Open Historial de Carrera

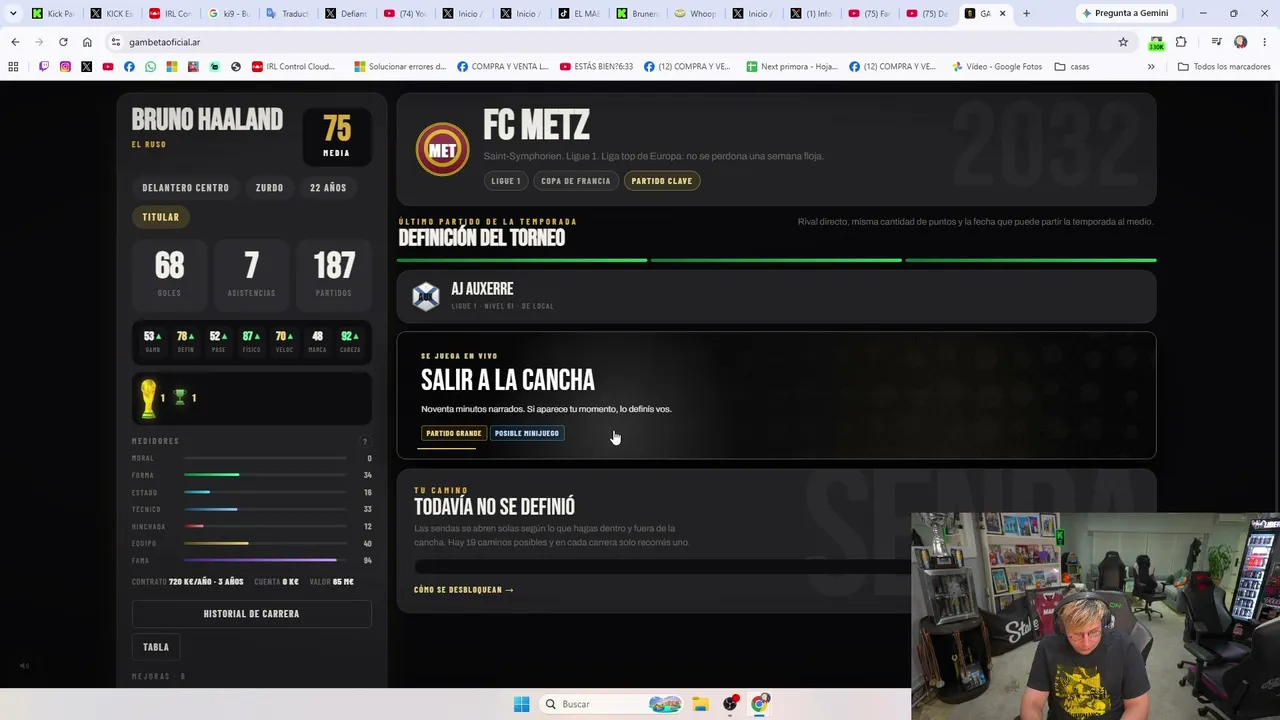click(x=251, y=614)
